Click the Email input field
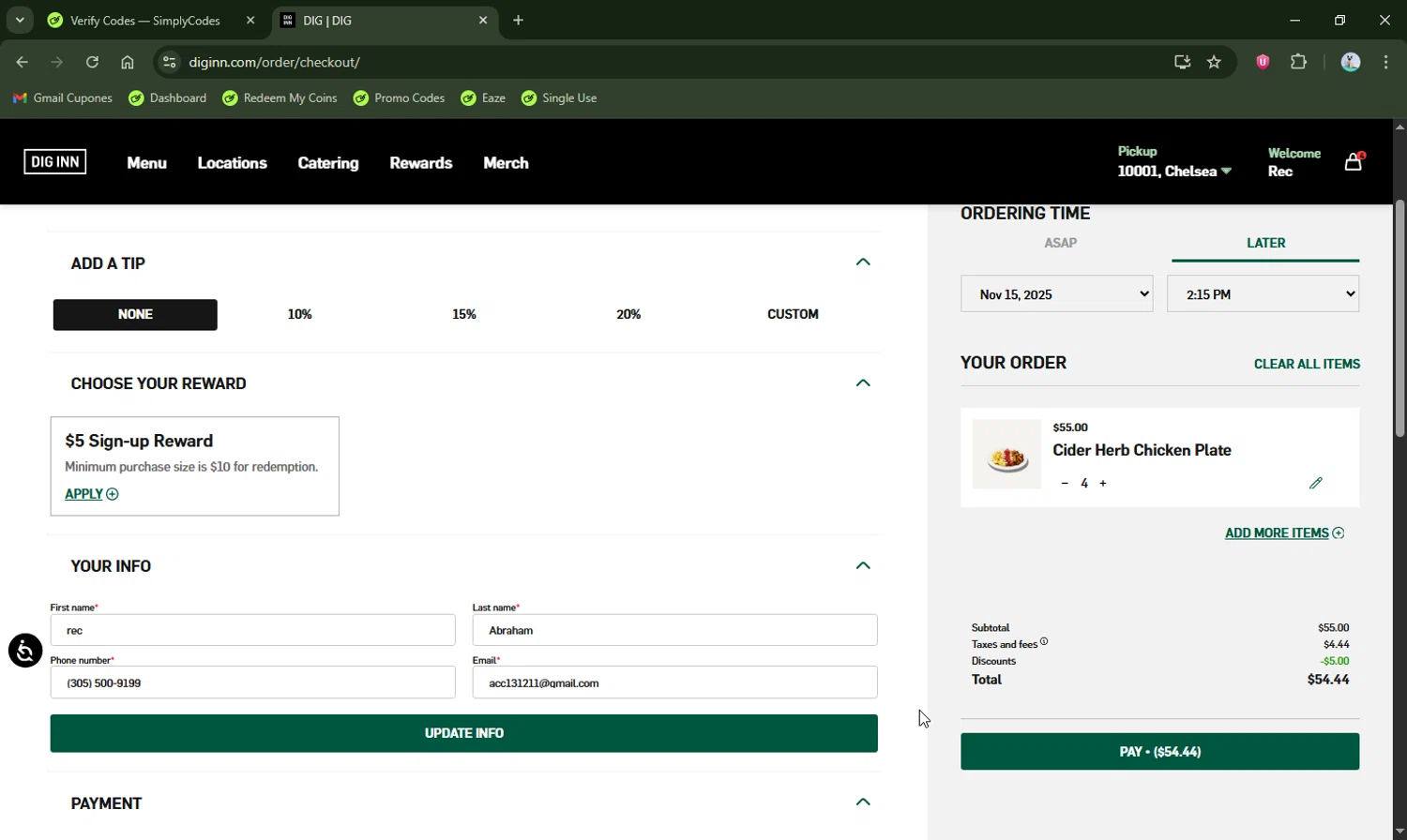The height and width of the screenshot is (840, 1407). [675, 682]
